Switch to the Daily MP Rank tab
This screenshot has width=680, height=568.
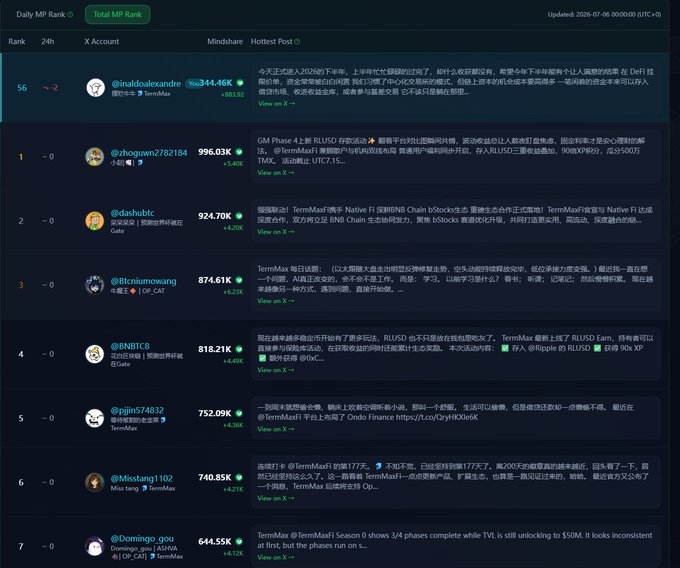(41, 14)
